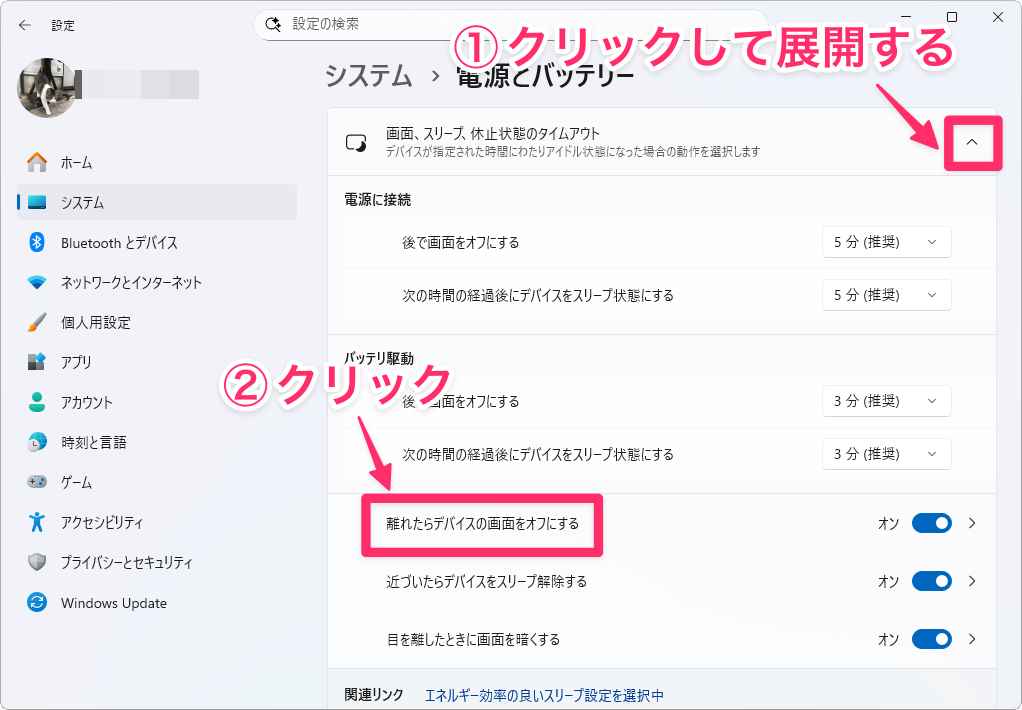Click the Windows Update sync icon
Image resolution: width=1022 pixels, height=710 pixels.
coord(37,603)
